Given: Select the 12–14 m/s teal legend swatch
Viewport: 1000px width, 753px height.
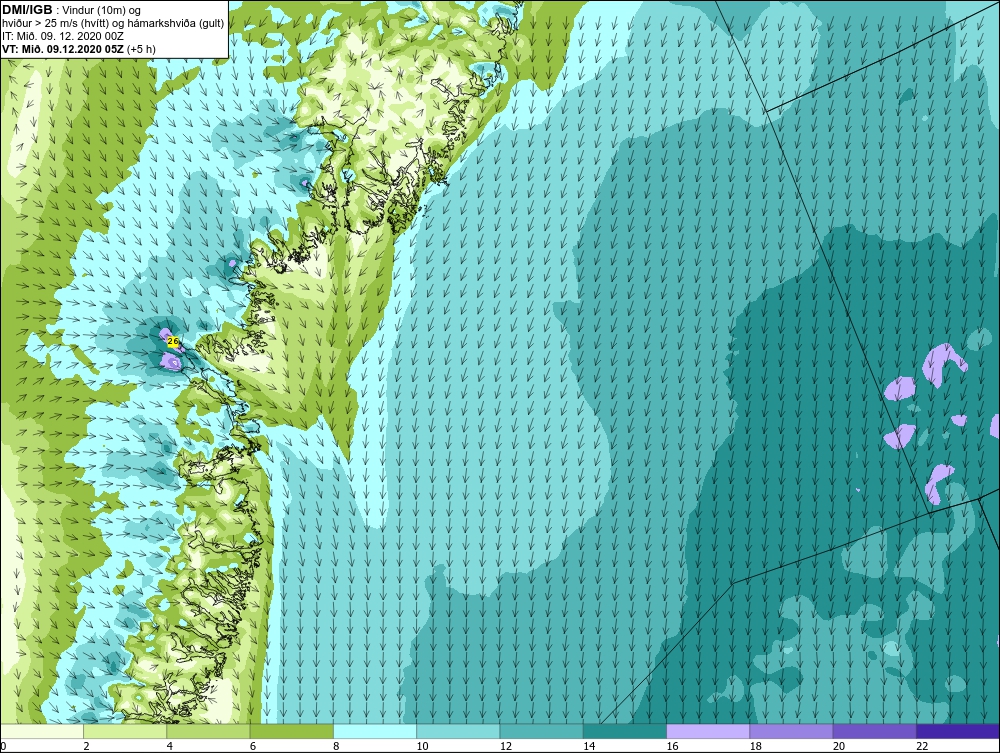Looking at the screenshot, I should [x=541, y=731].
